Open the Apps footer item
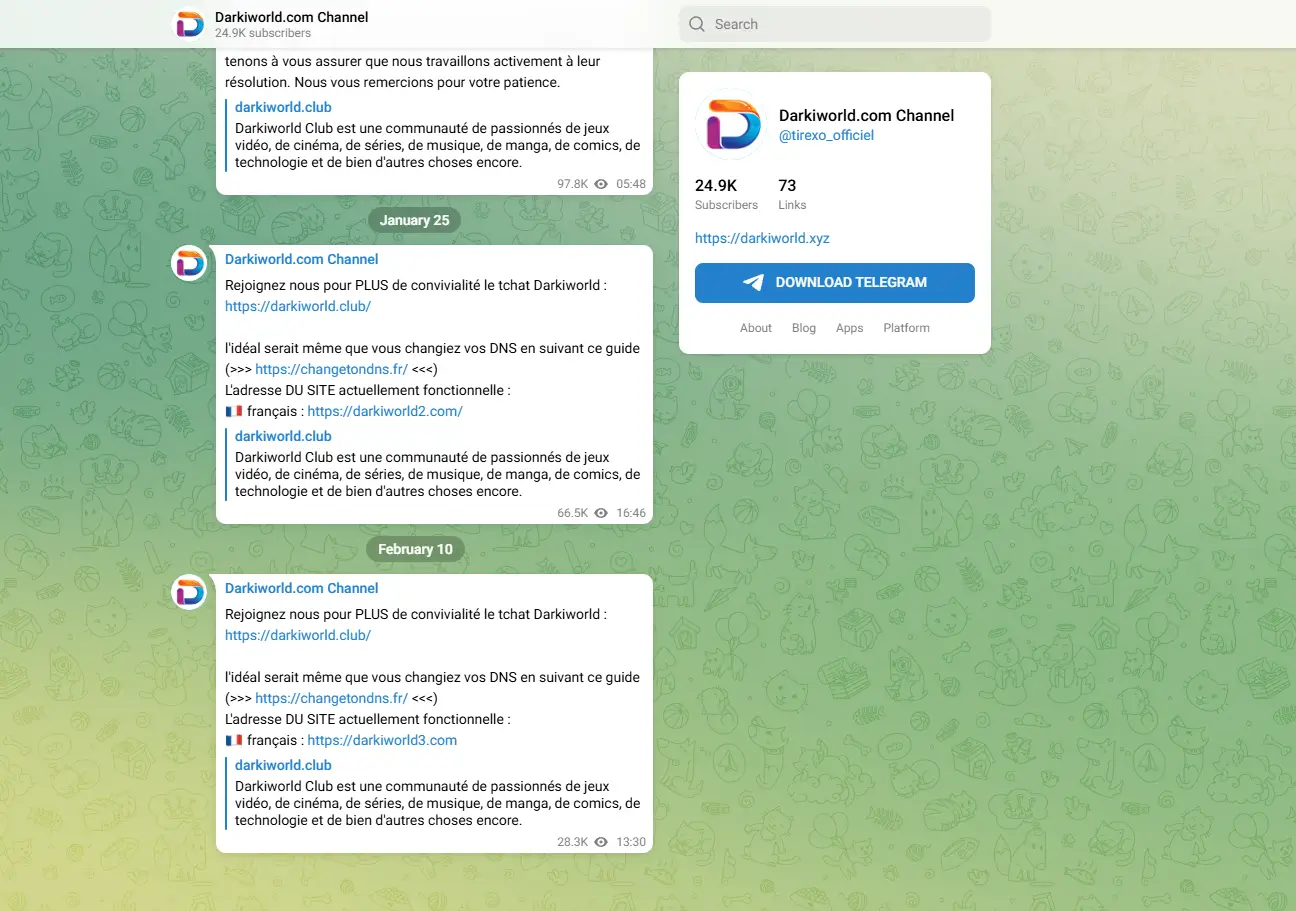 click(x=849, y=328)
